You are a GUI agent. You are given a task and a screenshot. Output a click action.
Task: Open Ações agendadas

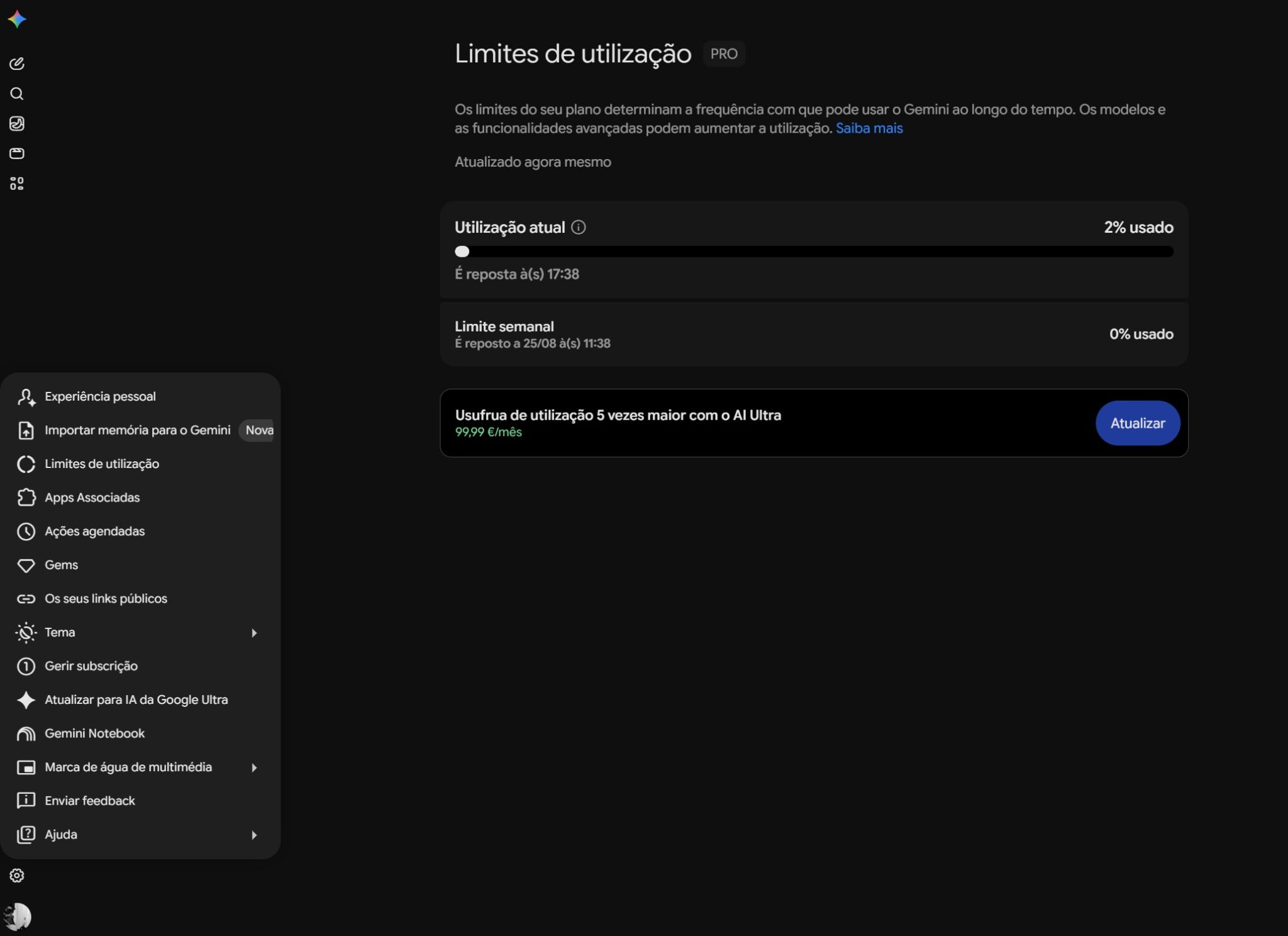140,532
